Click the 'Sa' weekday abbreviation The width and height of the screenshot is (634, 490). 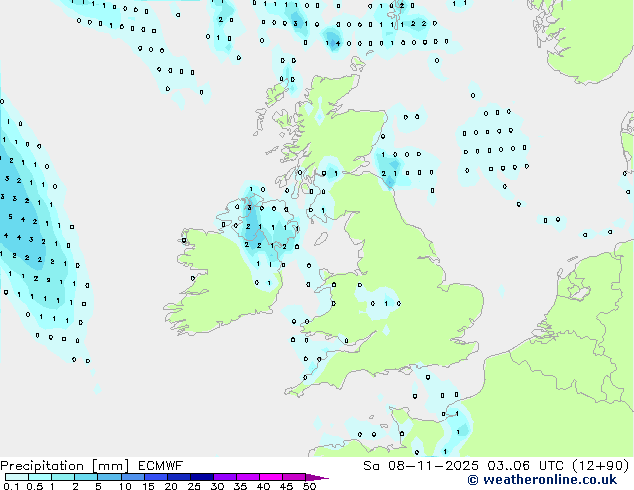(x=371, y=465)
